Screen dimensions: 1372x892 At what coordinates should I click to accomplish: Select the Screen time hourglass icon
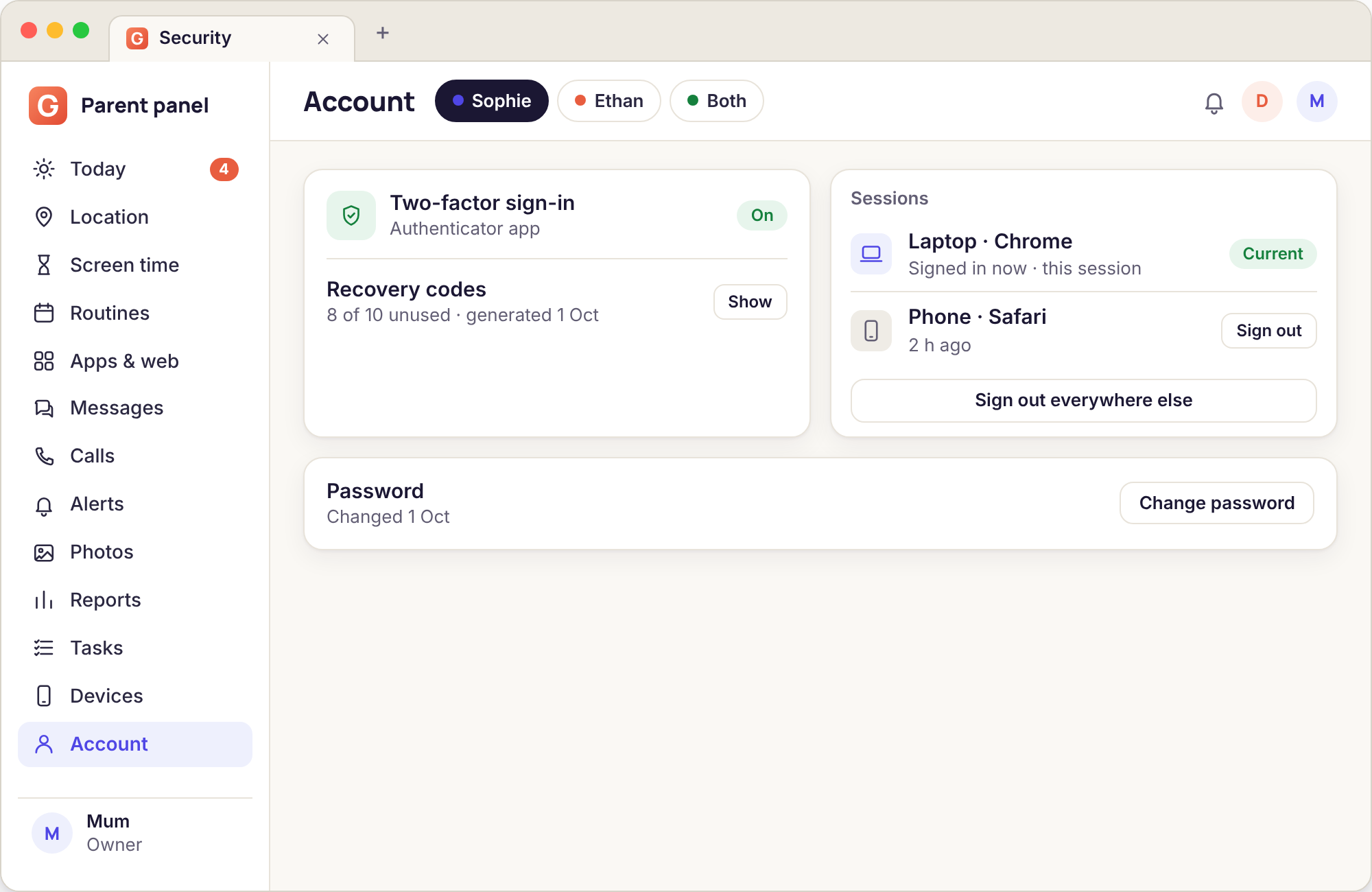tap(44, 265)
